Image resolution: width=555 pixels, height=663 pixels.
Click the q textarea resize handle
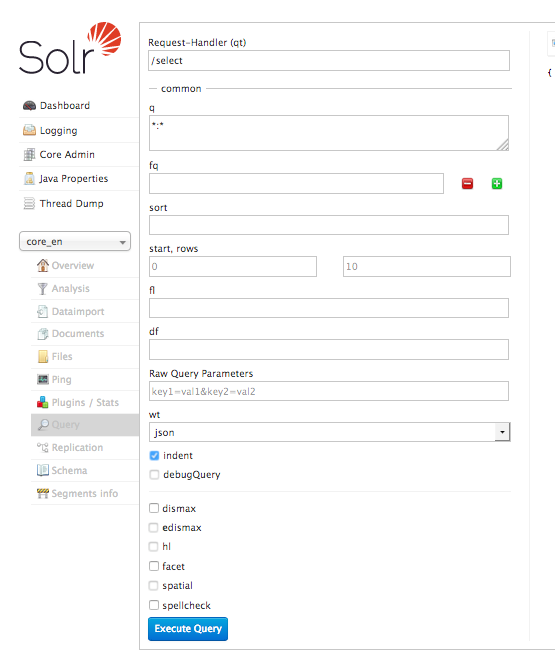(x=503, y=145)
